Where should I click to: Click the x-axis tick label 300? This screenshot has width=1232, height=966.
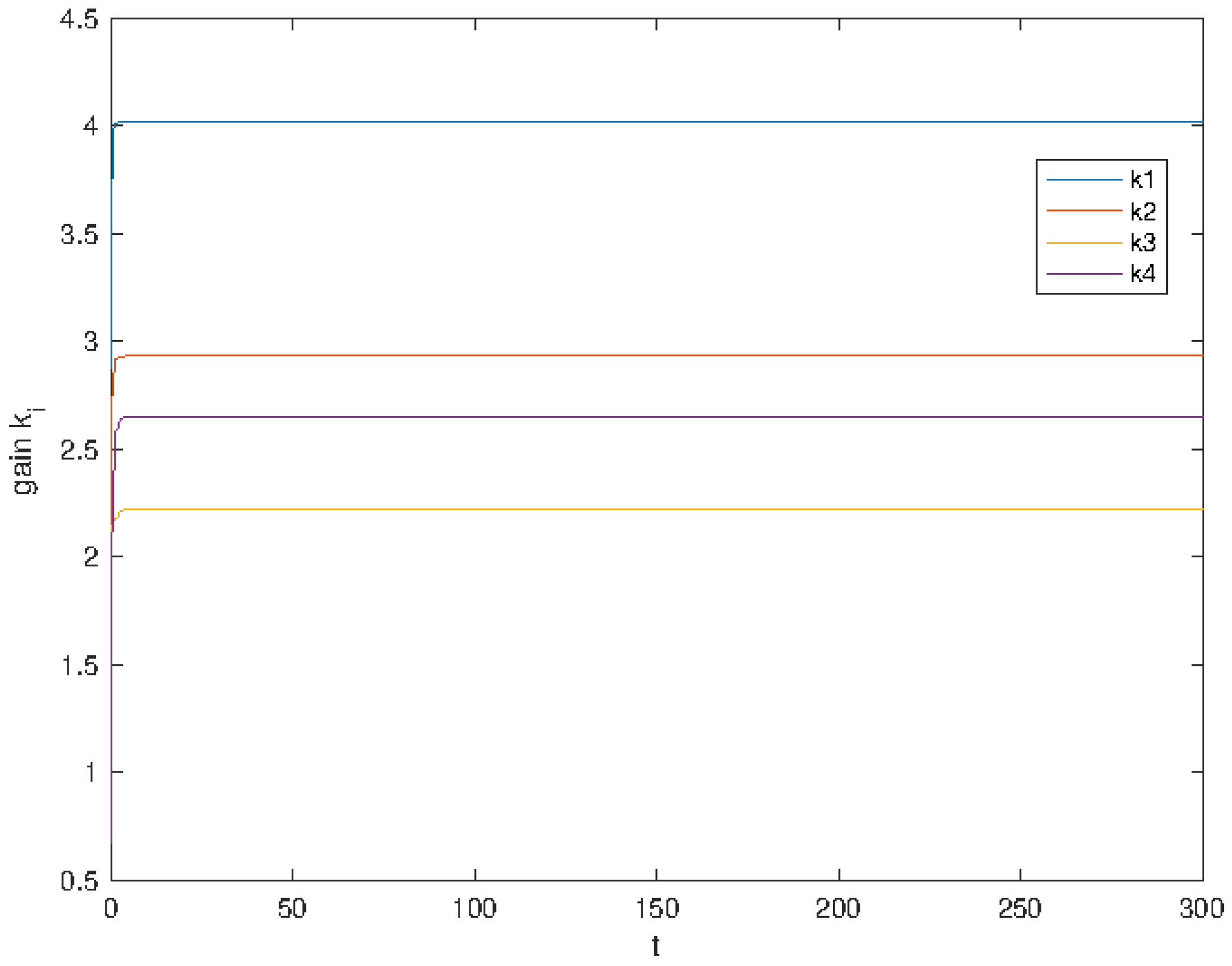pyautogui.click(x=1201, y=909)
